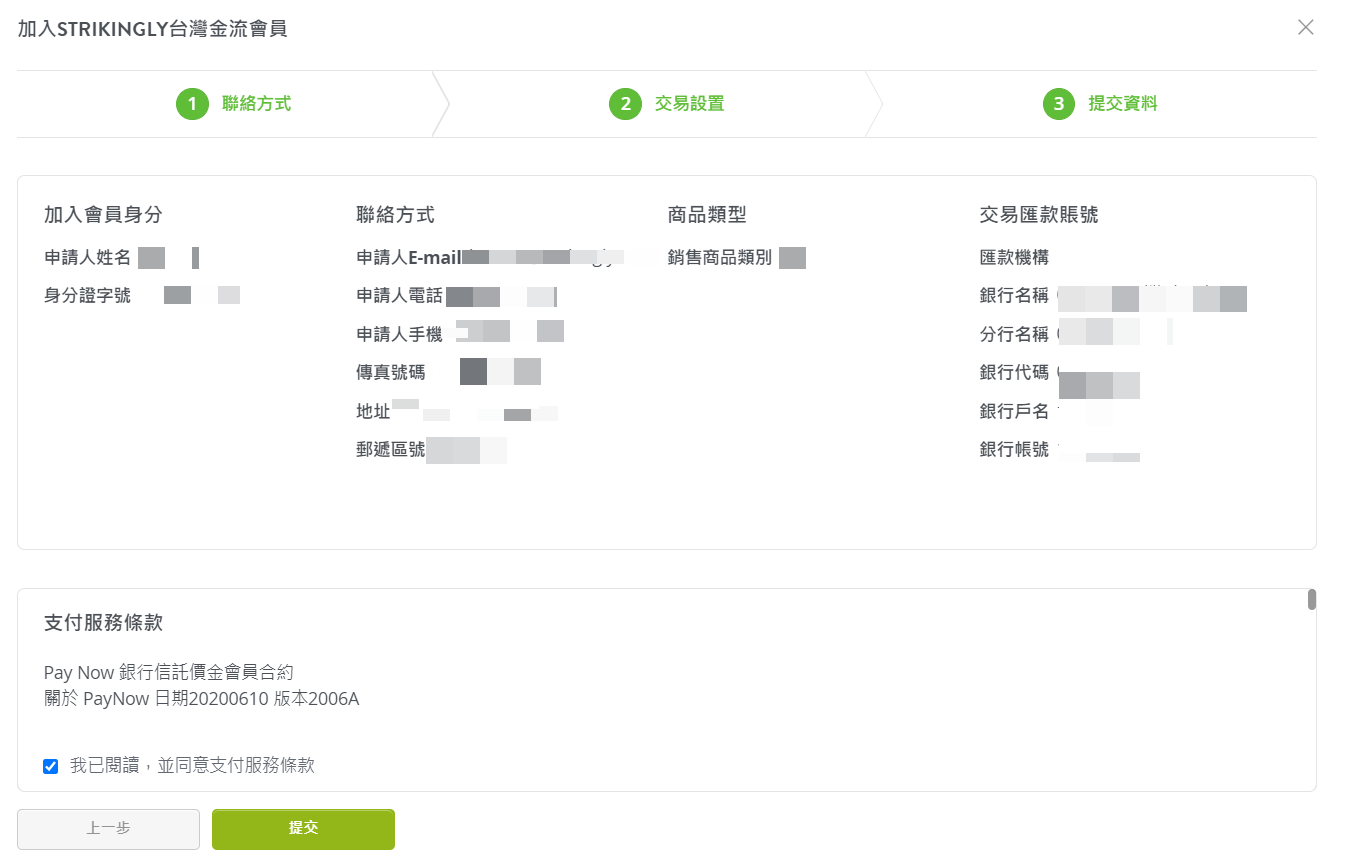The width and height of the screenshot is (1353, 864).
Task: Submit the form with 提交 button
Action: click(x=303, y=829)
